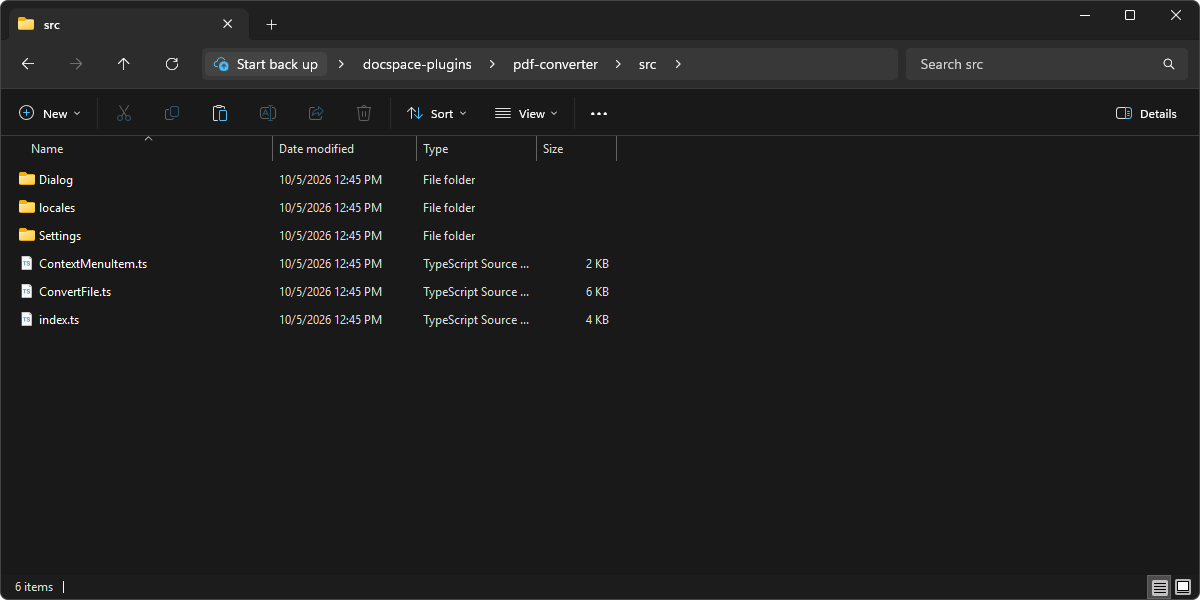Sort by Name column header
Screen dimensions: 1200x600
pos(47,148)
